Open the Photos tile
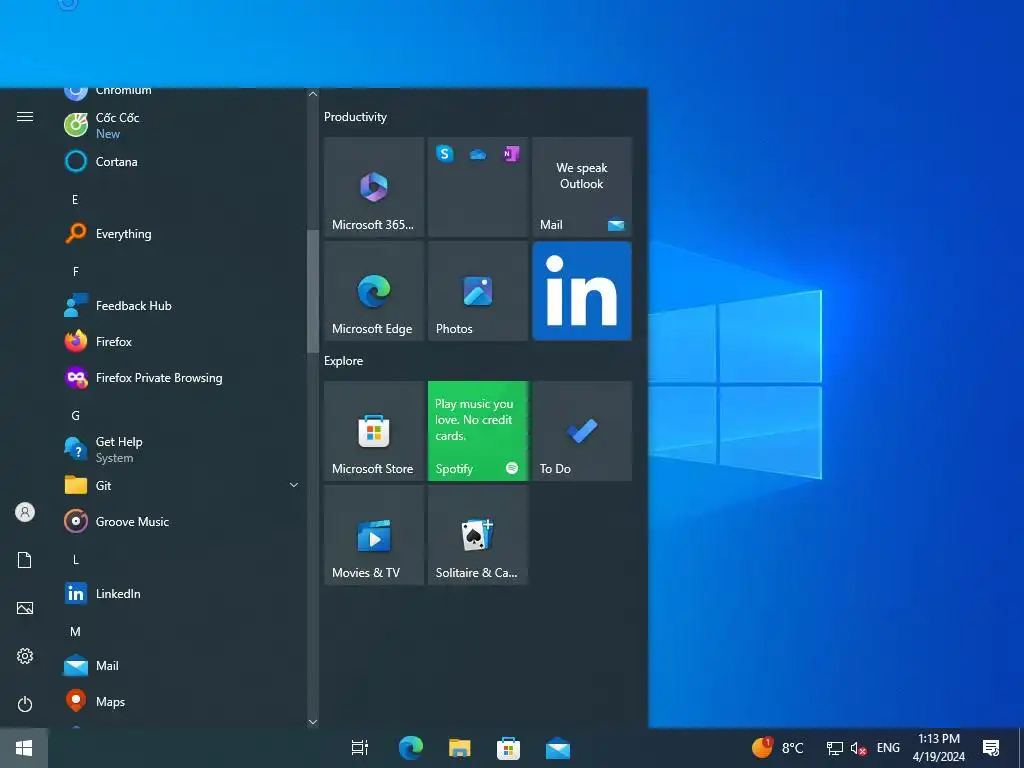The width and height of the screenshot is (1024, 768). click(478, 291)
